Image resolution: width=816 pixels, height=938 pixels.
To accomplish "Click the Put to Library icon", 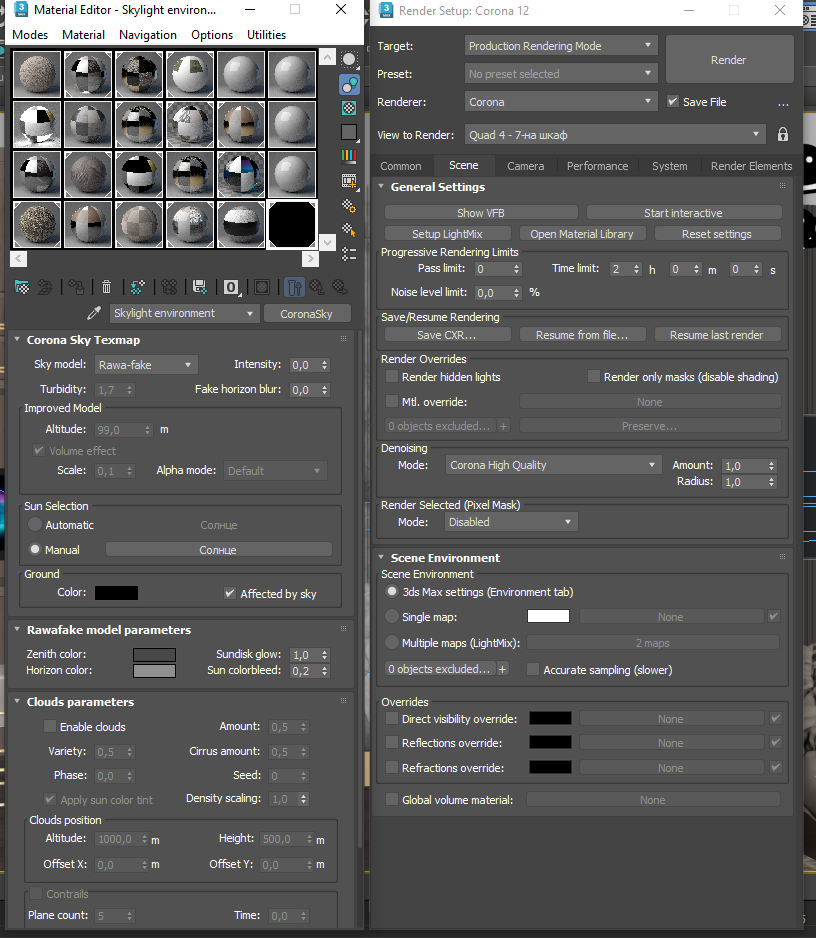I will tap(200, 287).
